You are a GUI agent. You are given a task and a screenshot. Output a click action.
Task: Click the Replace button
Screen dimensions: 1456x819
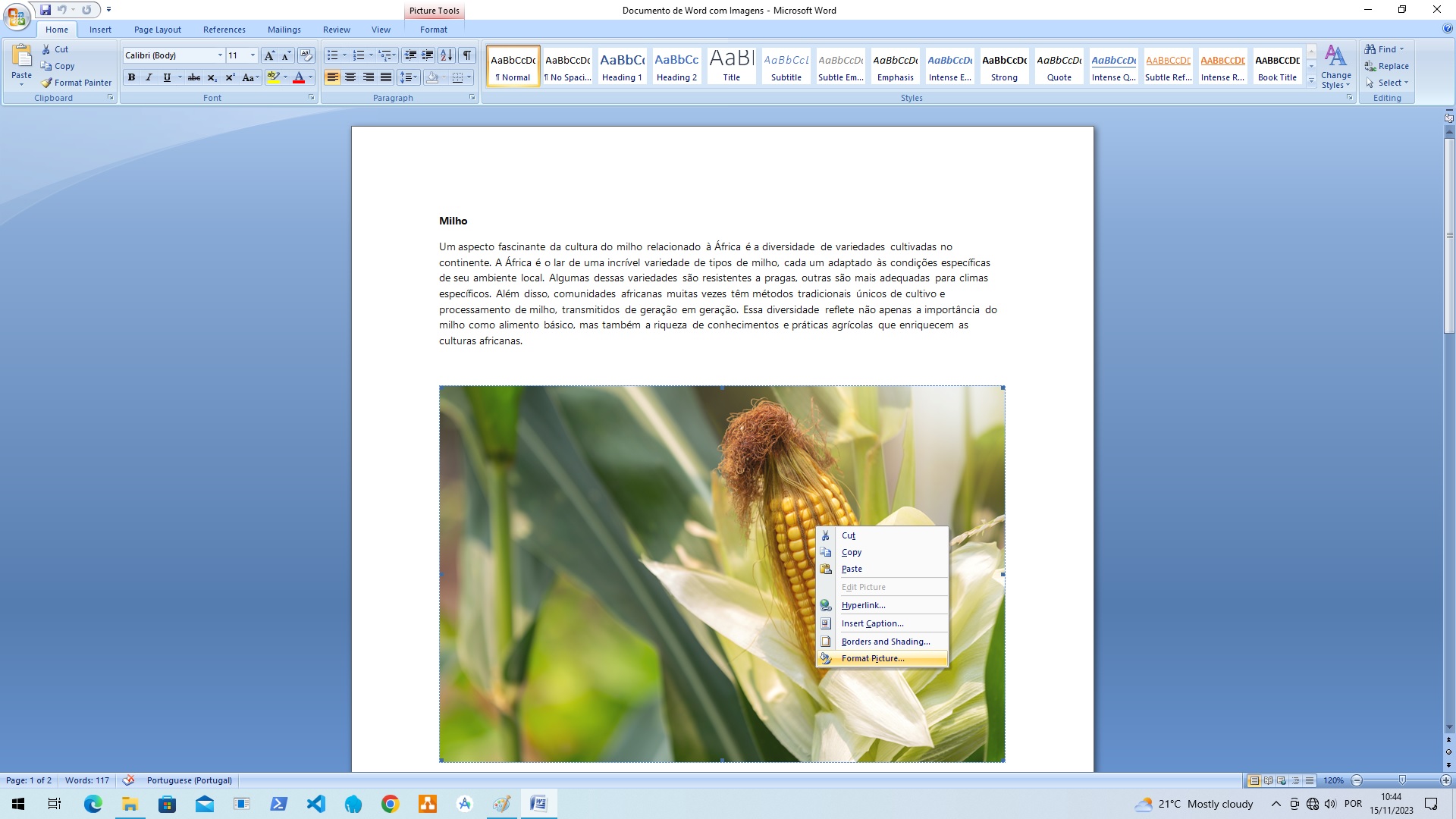1387,66
